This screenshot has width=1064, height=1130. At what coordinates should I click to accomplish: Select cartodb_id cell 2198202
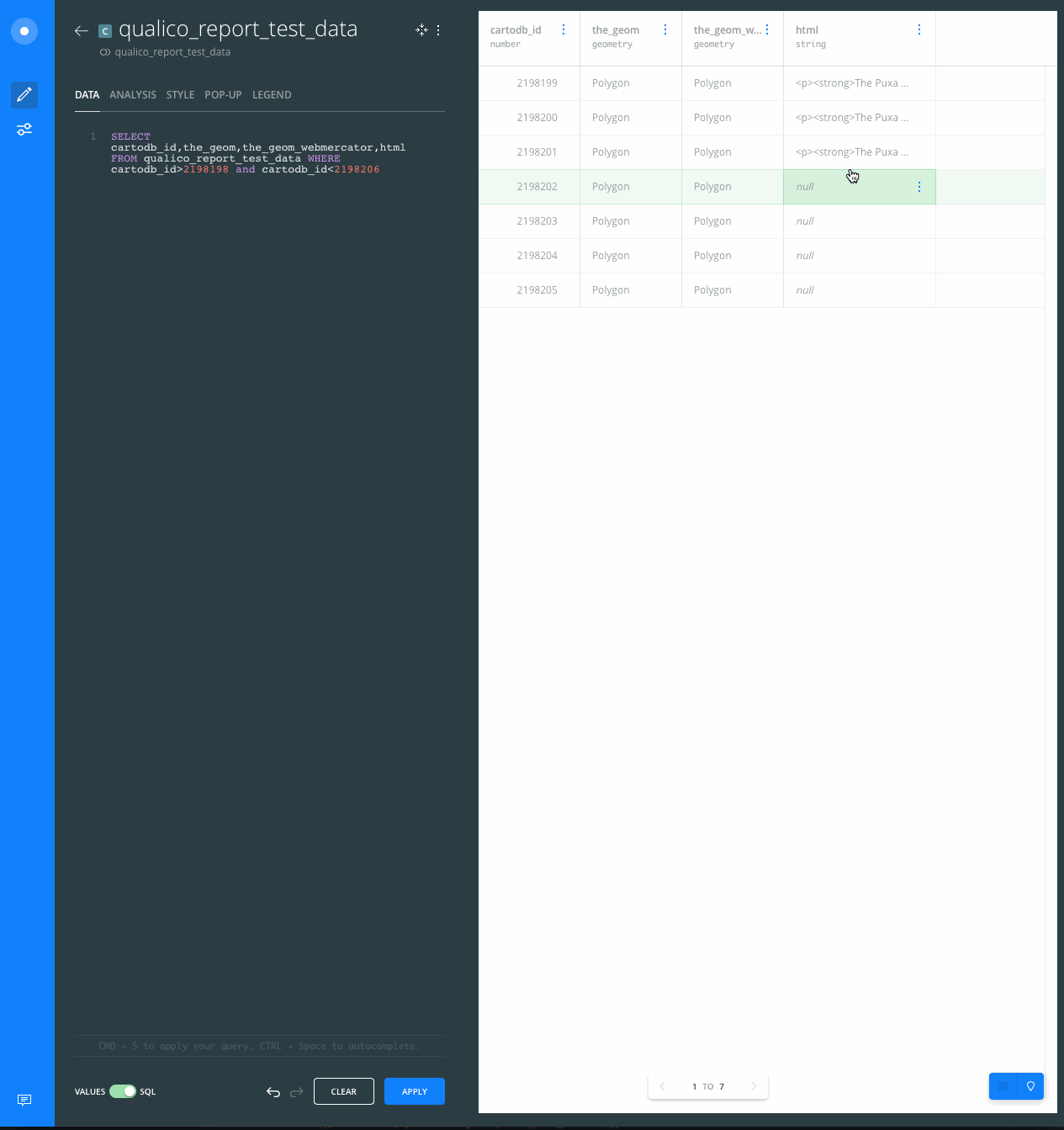(529, 187)
